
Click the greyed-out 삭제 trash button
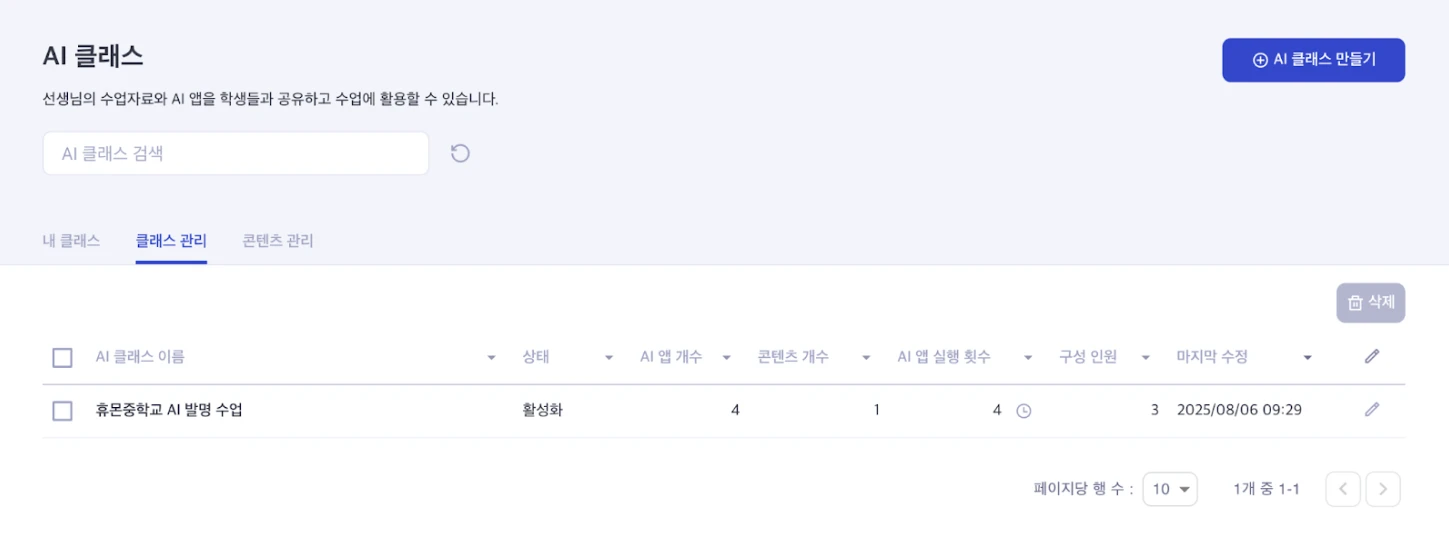click(1370, 303)
